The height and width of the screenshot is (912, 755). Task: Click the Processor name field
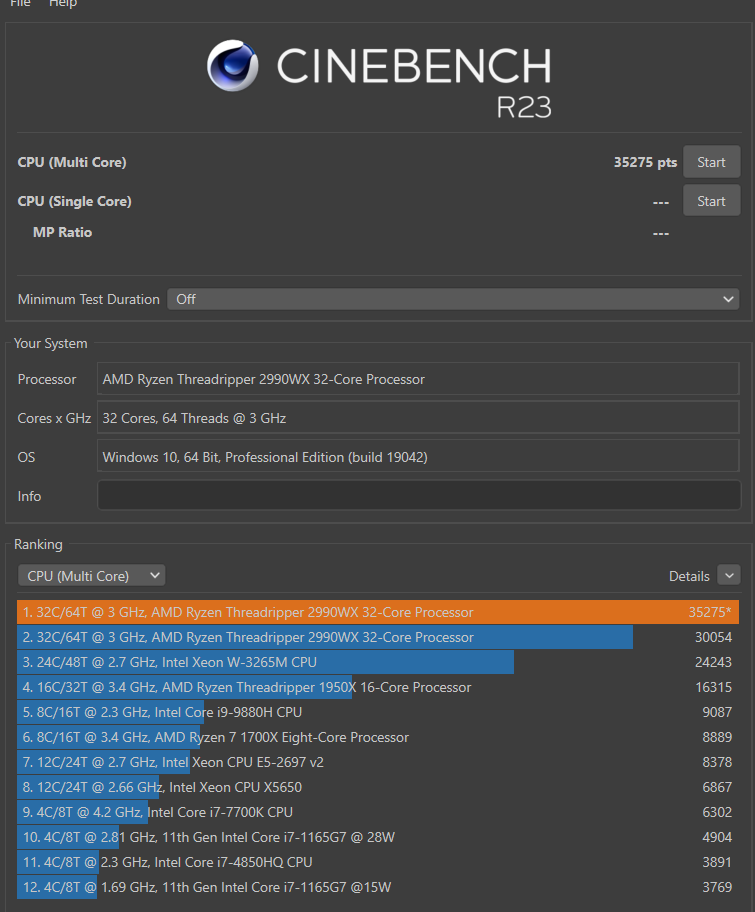(418, 379)
